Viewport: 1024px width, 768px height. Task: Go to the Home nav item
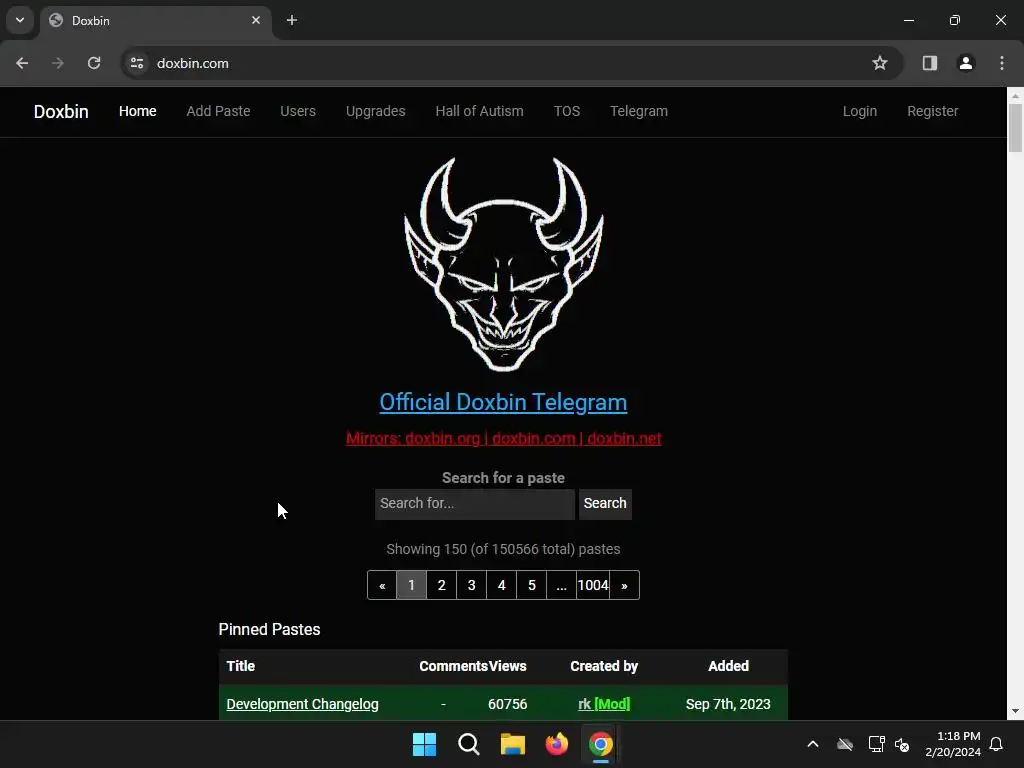(x=137, y=111)
